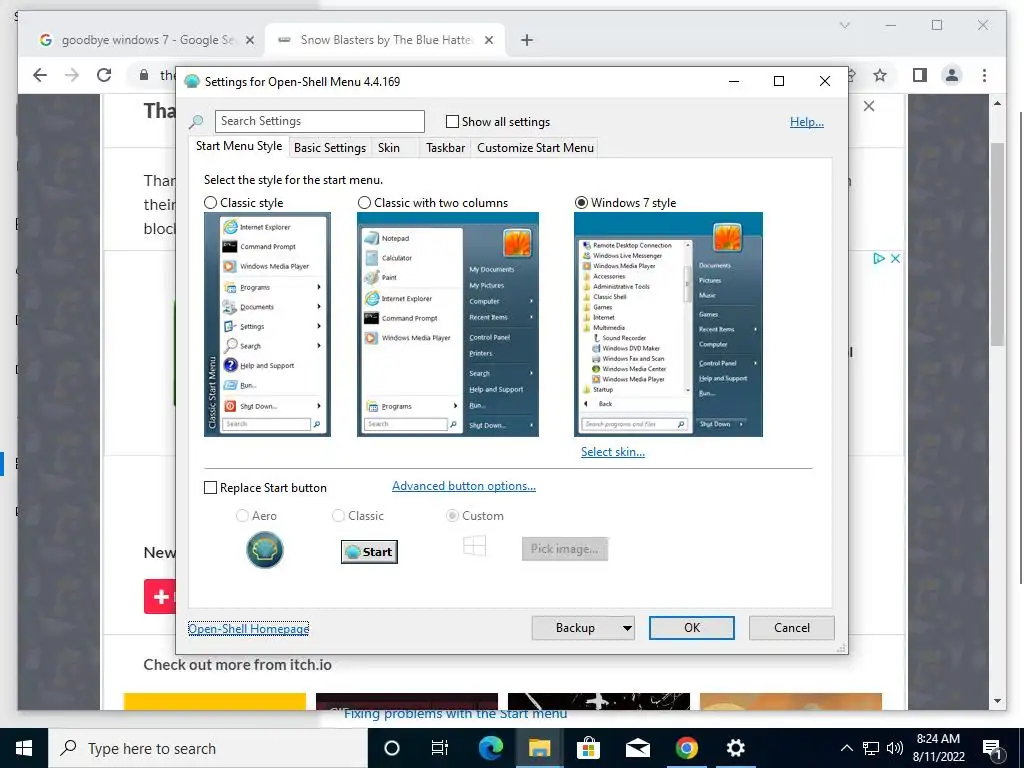Open Advanced button options link

pyautogui.click(x=464, y=486)
